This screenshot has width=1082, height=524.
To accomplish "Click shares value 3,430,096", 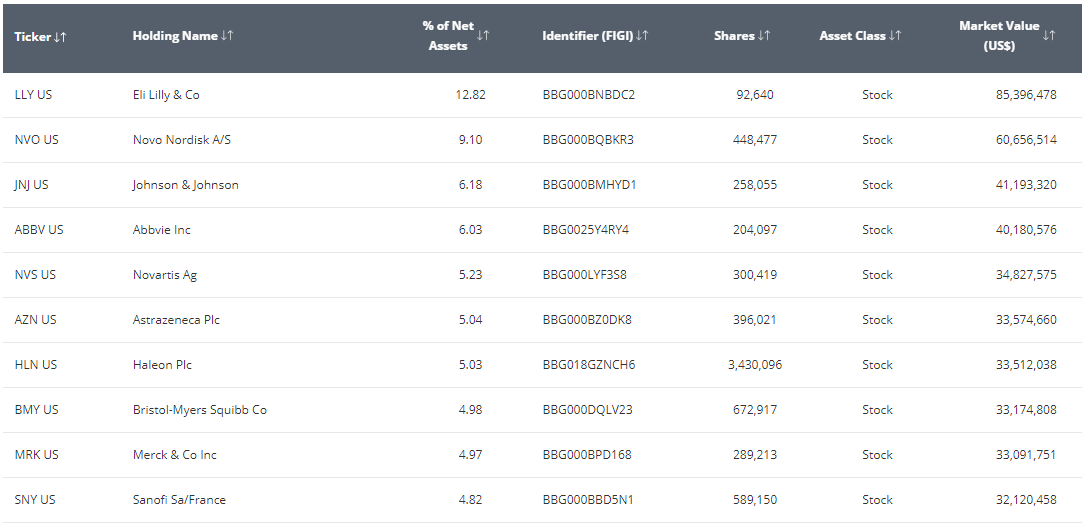I will (x=755, y=365).
